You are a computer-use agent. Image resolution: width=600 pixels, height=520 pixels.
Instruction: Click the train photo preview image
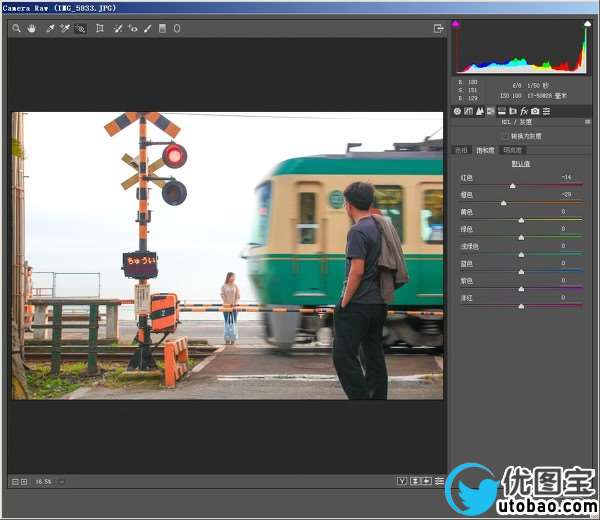[x=228, y=256]
